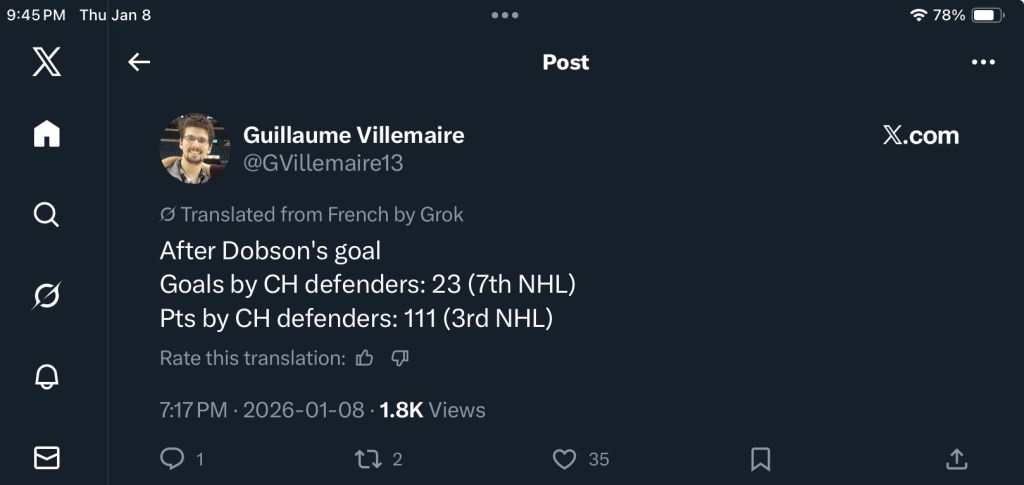Reply to the post
1024x485 pixels.
tap(172, 459)
